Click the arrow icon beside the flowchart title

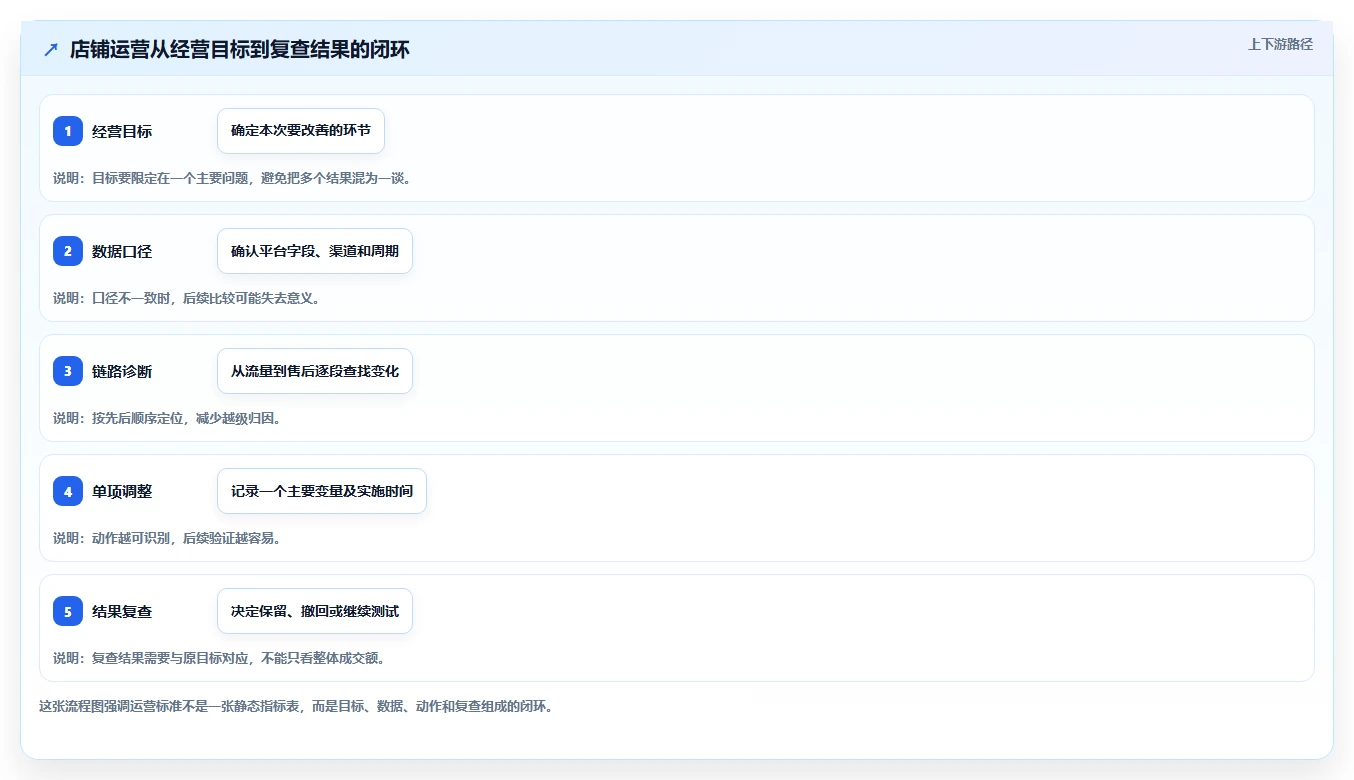pyautogui.click(x=51, y=49)
